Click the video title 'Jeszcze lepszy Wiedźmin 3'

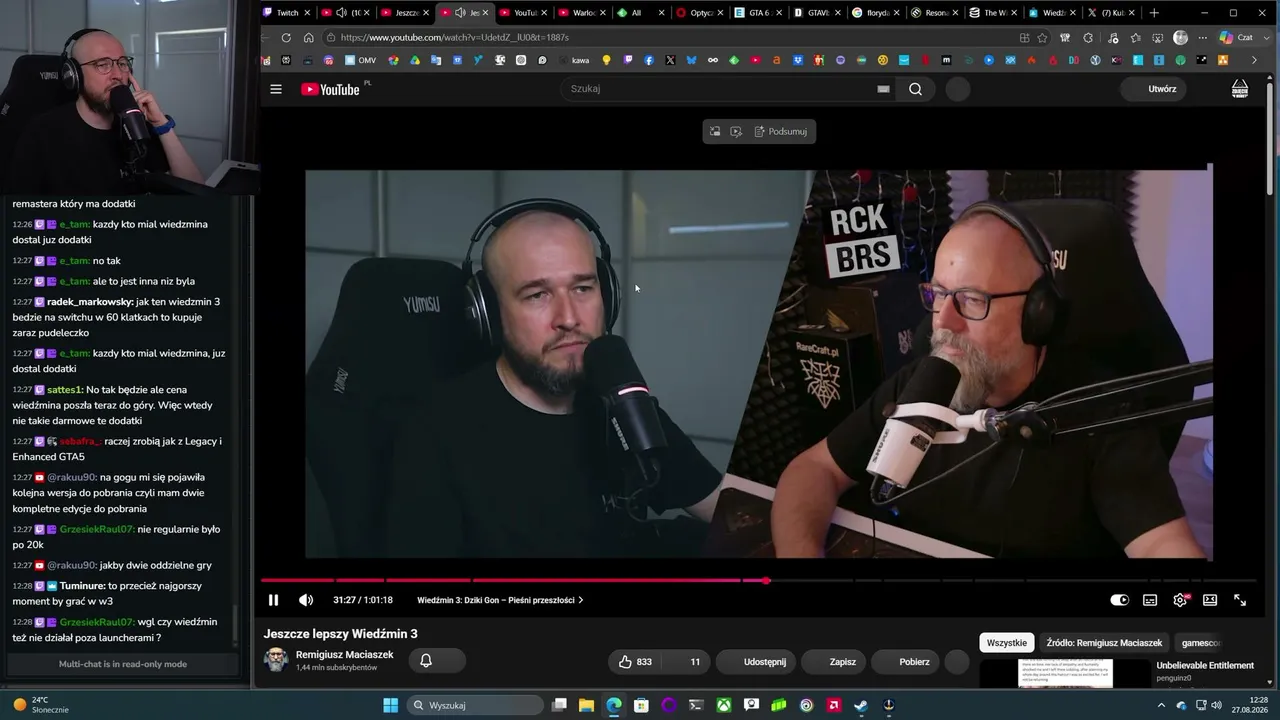(340, 634)
